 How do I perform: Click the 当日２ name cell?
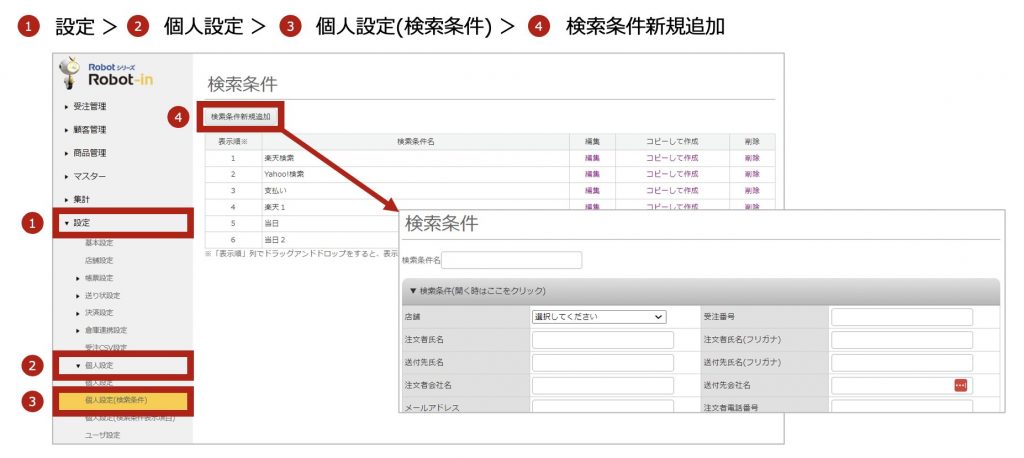pos(330,240)
